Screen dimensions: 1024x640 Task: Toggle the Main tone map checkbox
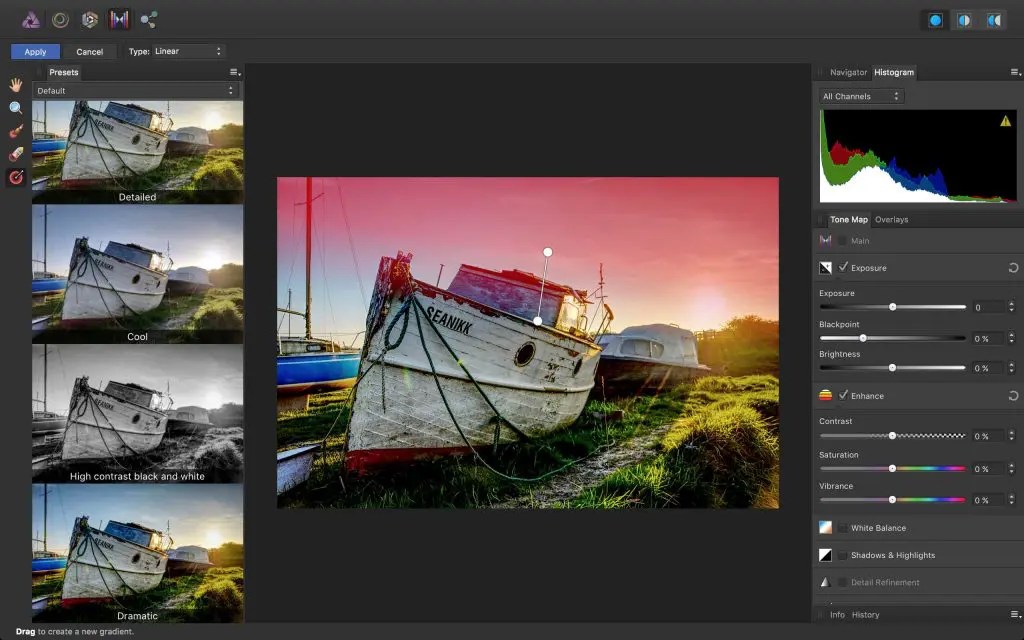pos(843,241)
